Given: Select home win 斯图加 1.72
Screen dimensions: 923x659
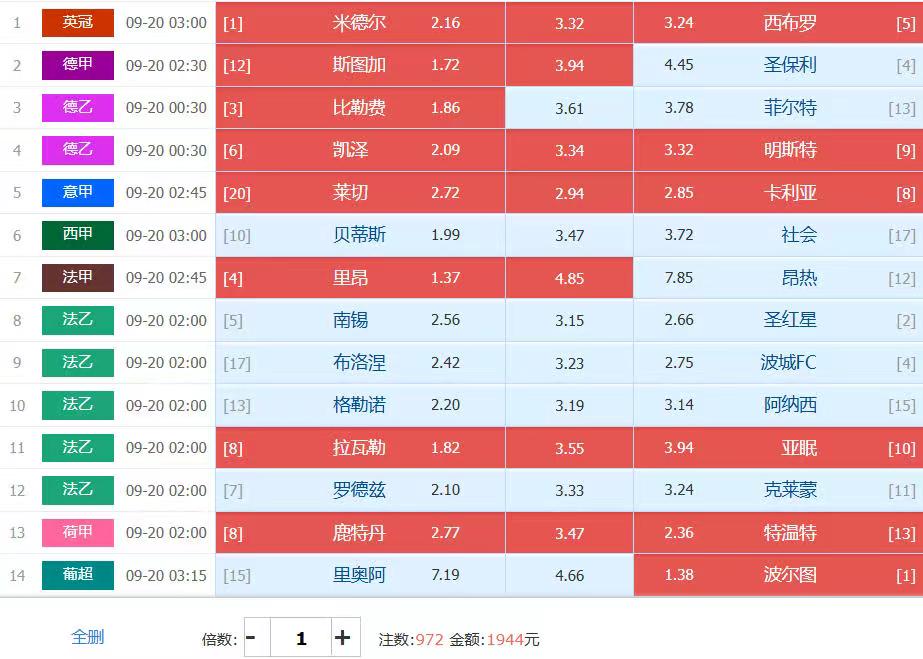Looking at the screenshot, I should tap(360, 65).
